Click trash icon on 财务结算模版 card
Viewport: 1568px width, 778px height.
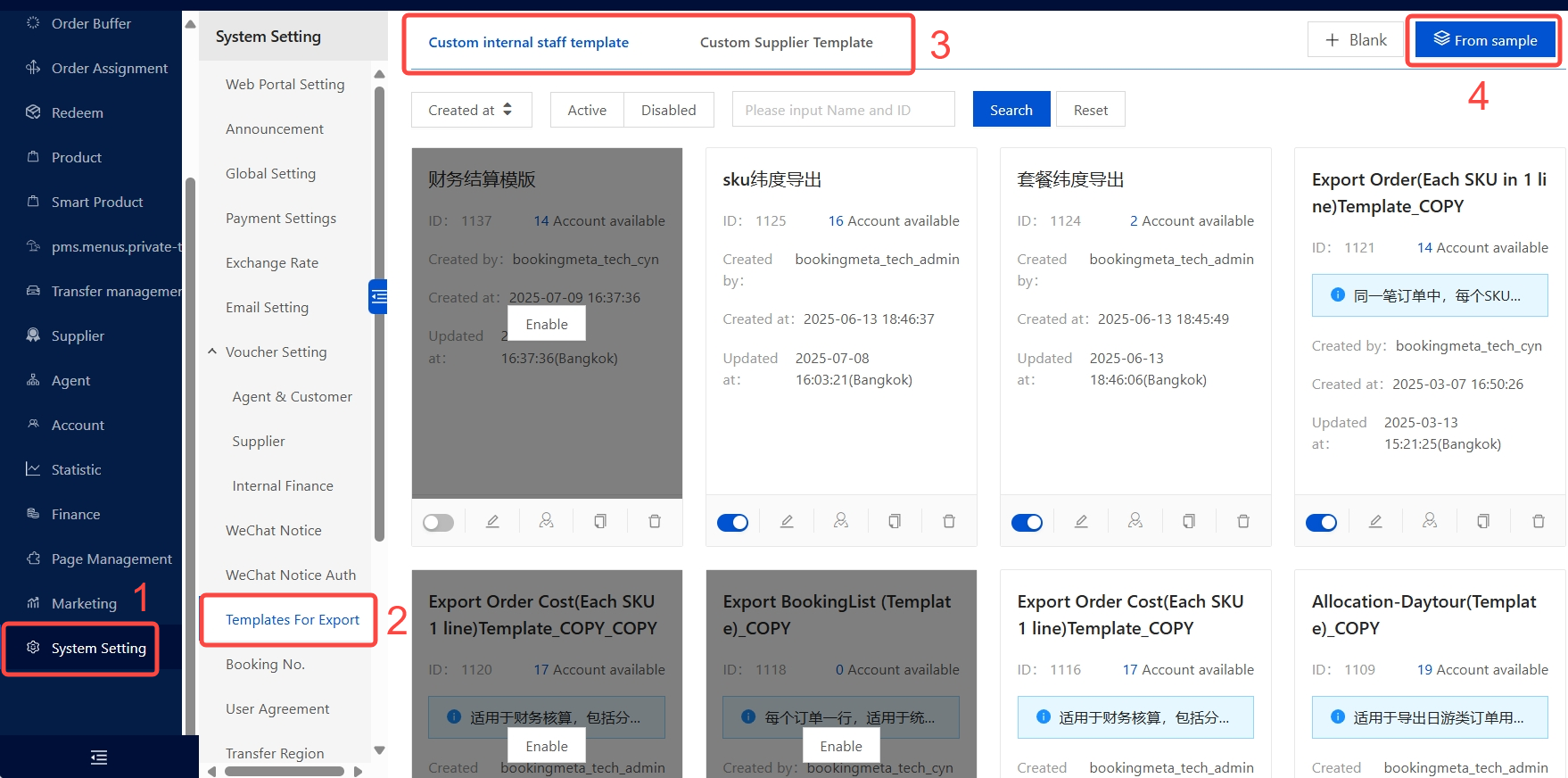(655, 522)
